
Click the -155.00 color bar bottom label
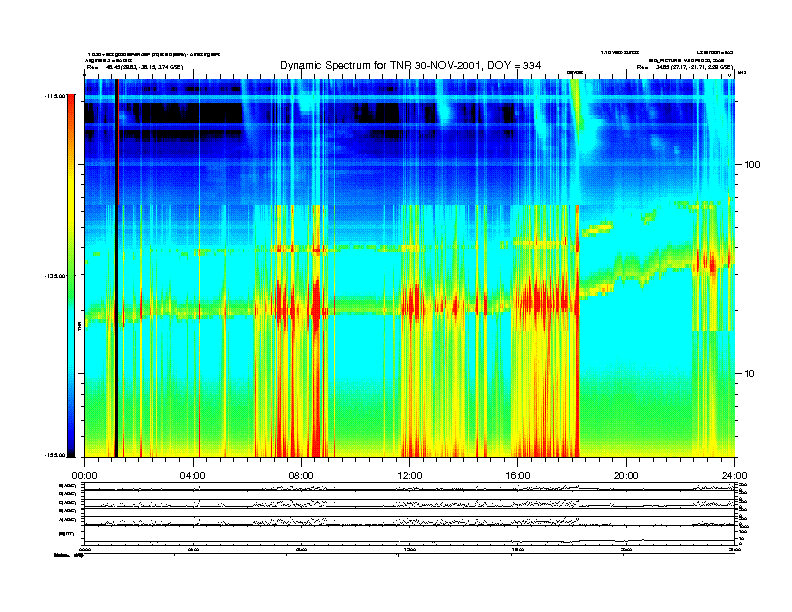coord(55,455)
